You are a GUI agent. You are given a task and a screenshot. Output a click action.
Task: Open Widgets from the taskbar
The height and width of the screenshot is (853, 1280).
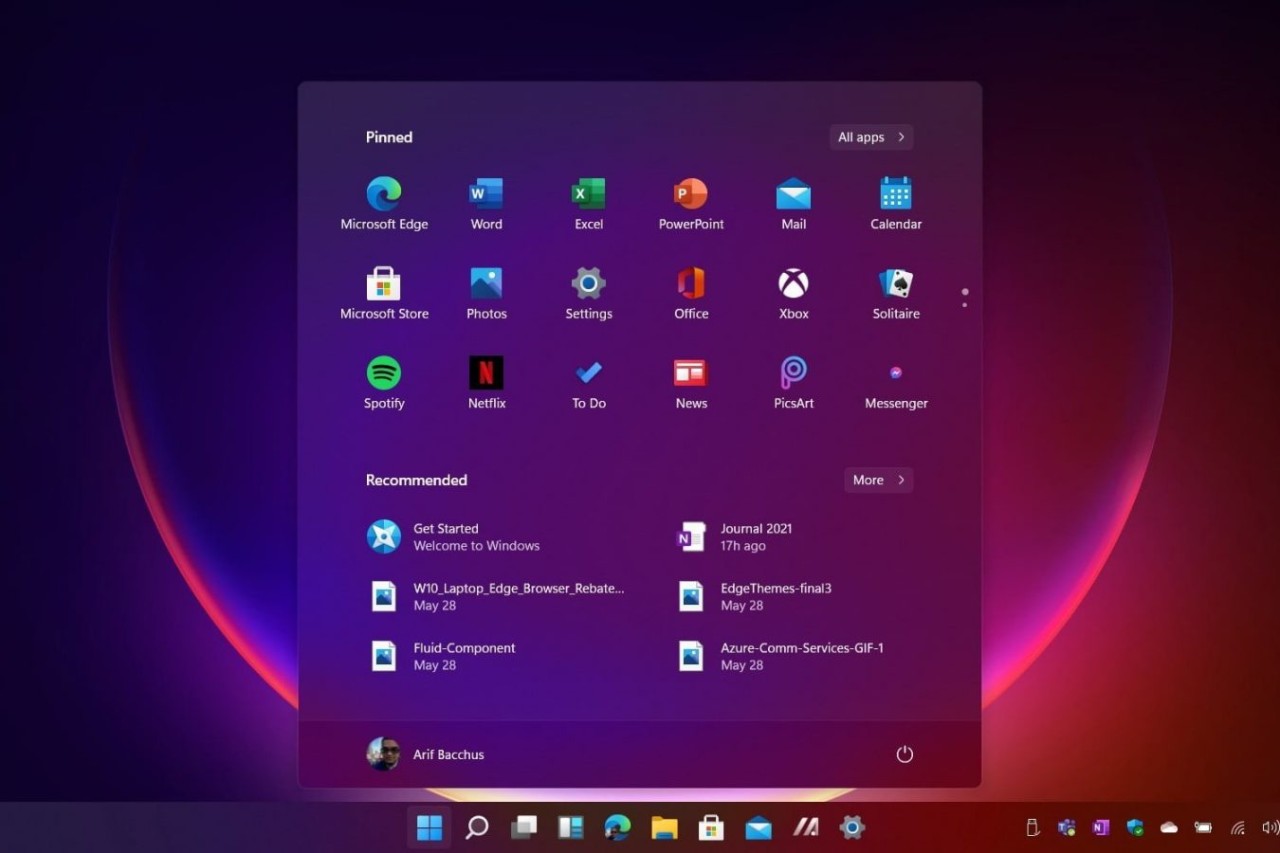570,828
